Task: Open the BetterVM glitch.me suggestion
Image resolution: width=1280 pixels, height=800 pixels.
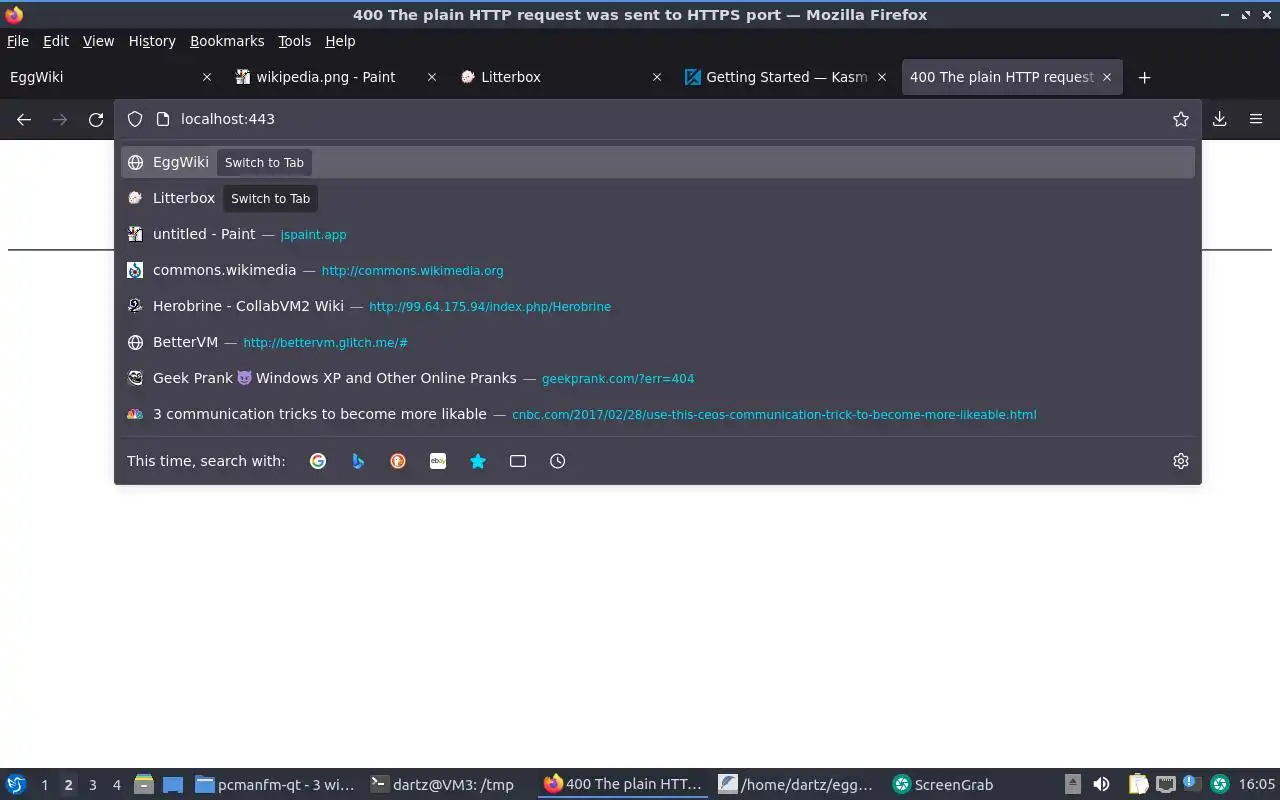Action: tap(658, 342)
